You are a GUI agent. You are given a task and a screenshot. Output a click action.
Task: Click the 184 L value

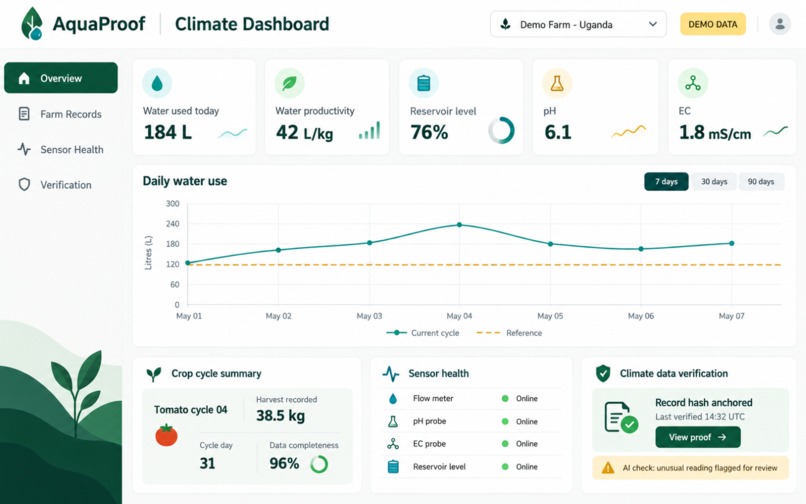pos(168,132)
